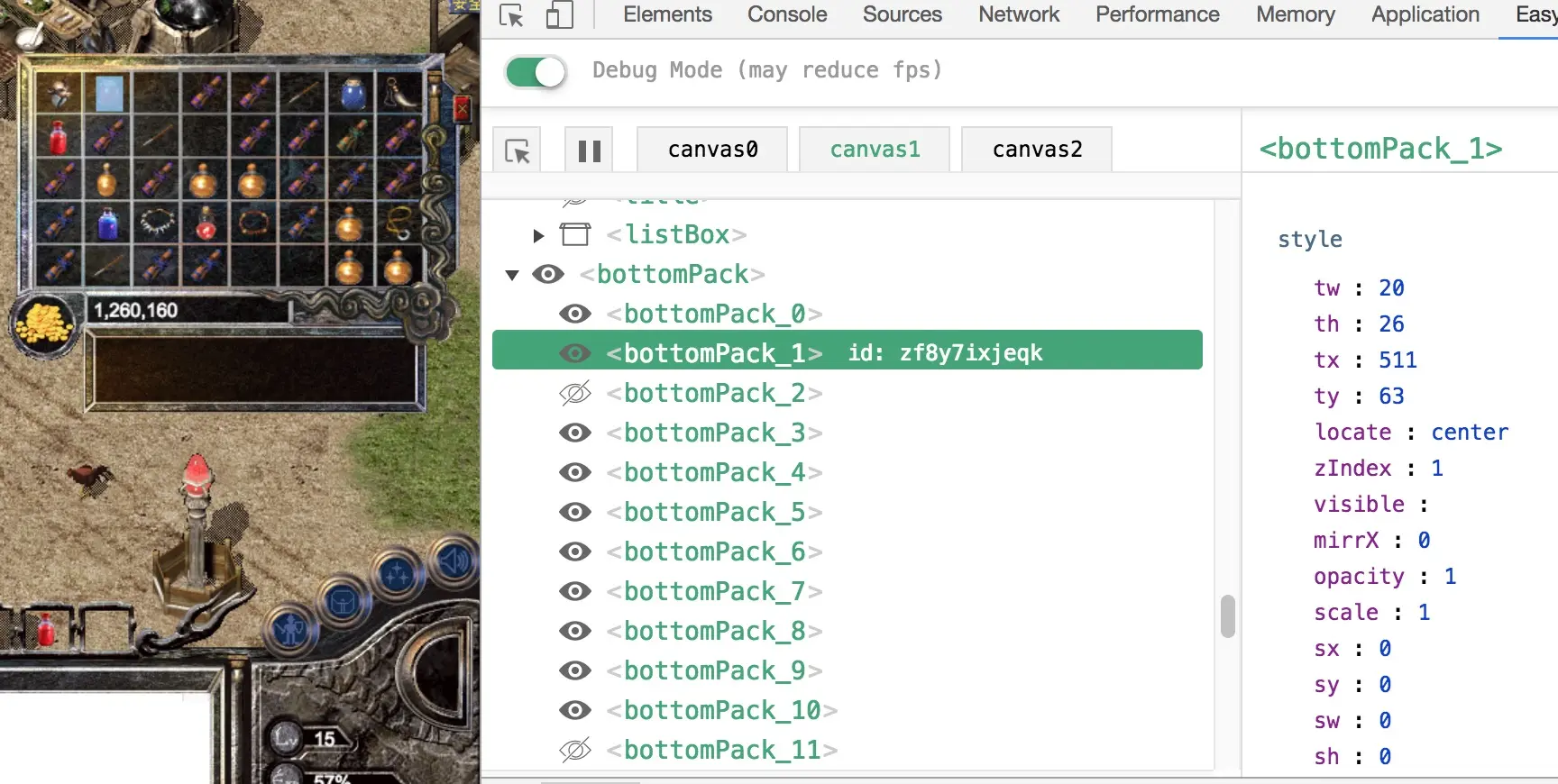Screen dimensions: 1558x784
Task: Hide bottomPack_0 with its eye icon
Action: [x=575, y=314]
